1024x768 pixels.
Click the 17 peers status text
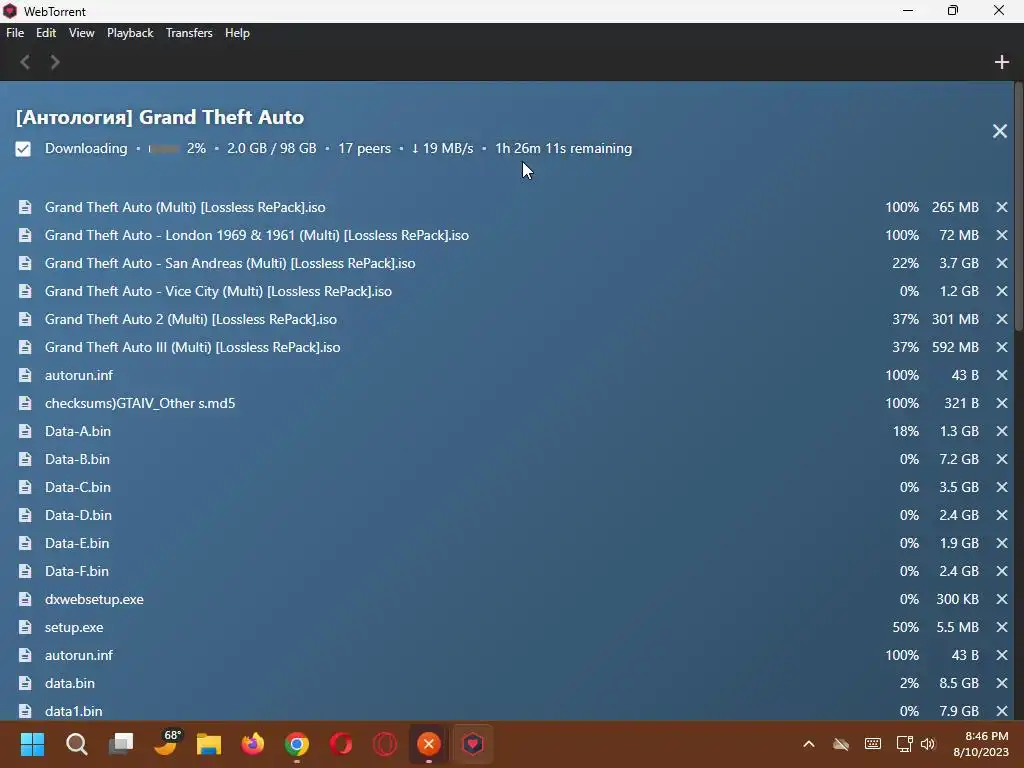pyautogui.click(x=364, y=149)
